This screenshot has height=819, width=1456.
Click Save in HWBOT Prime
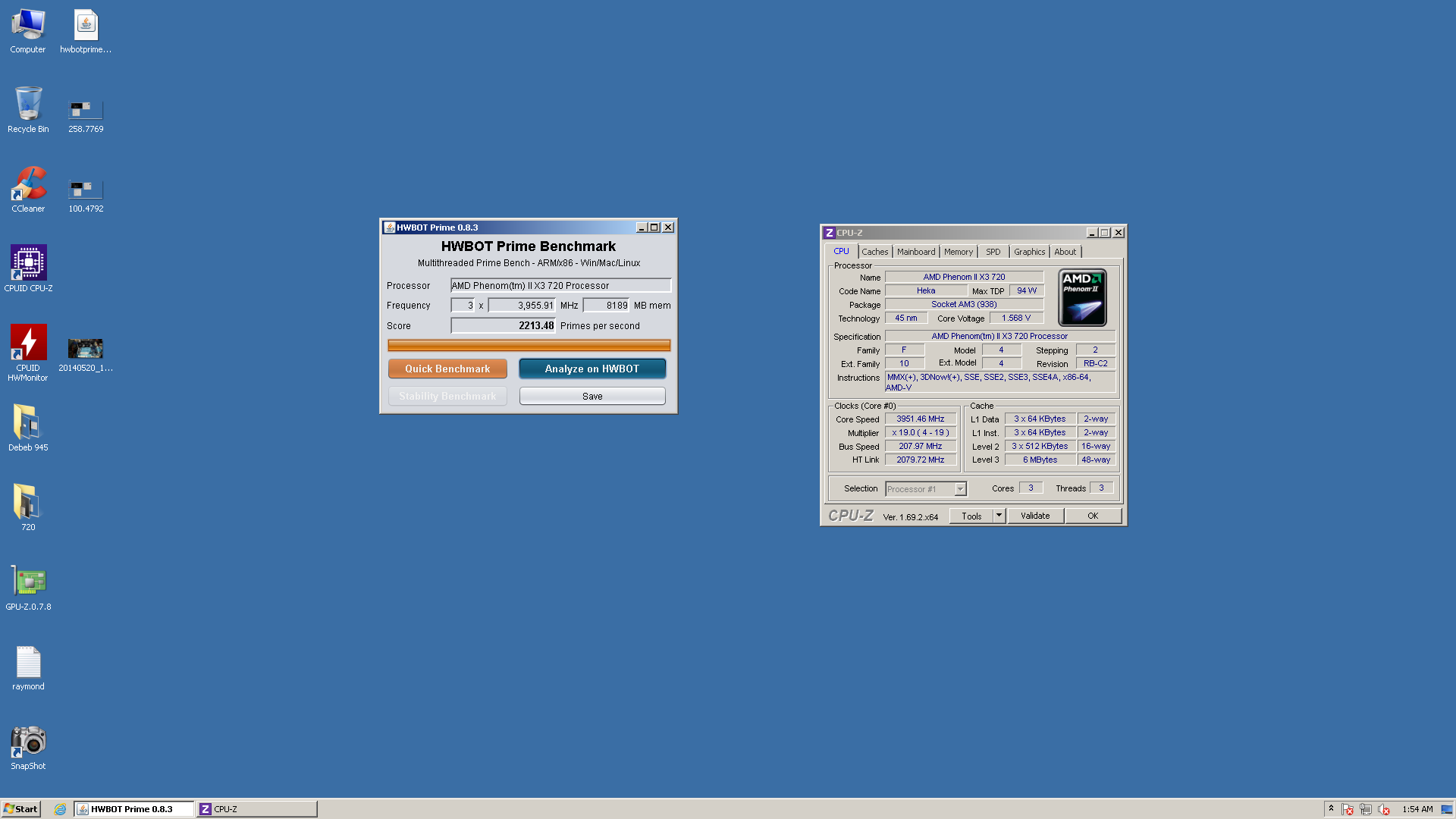[x=592, y=396]
